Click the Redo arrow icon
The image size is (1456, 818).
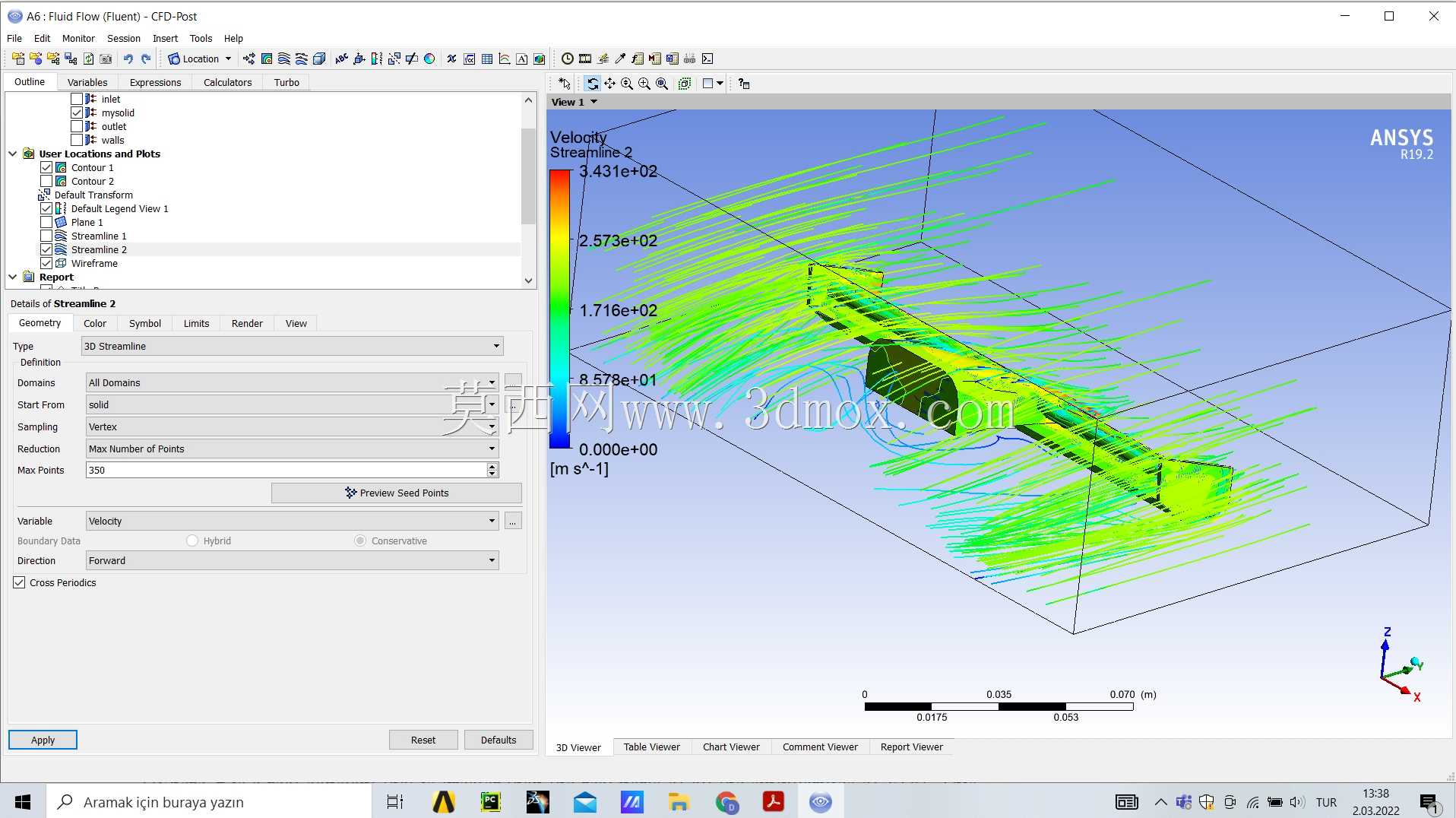point(146,59)
